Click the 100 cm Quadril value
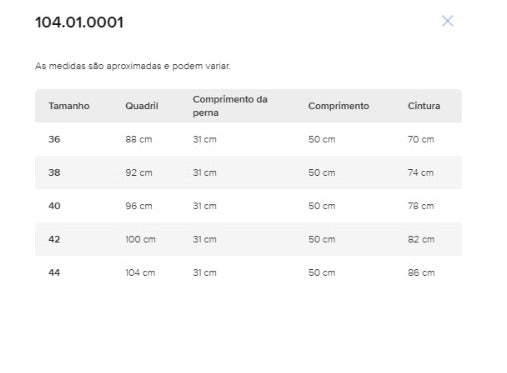 click(x=140, y=239)
